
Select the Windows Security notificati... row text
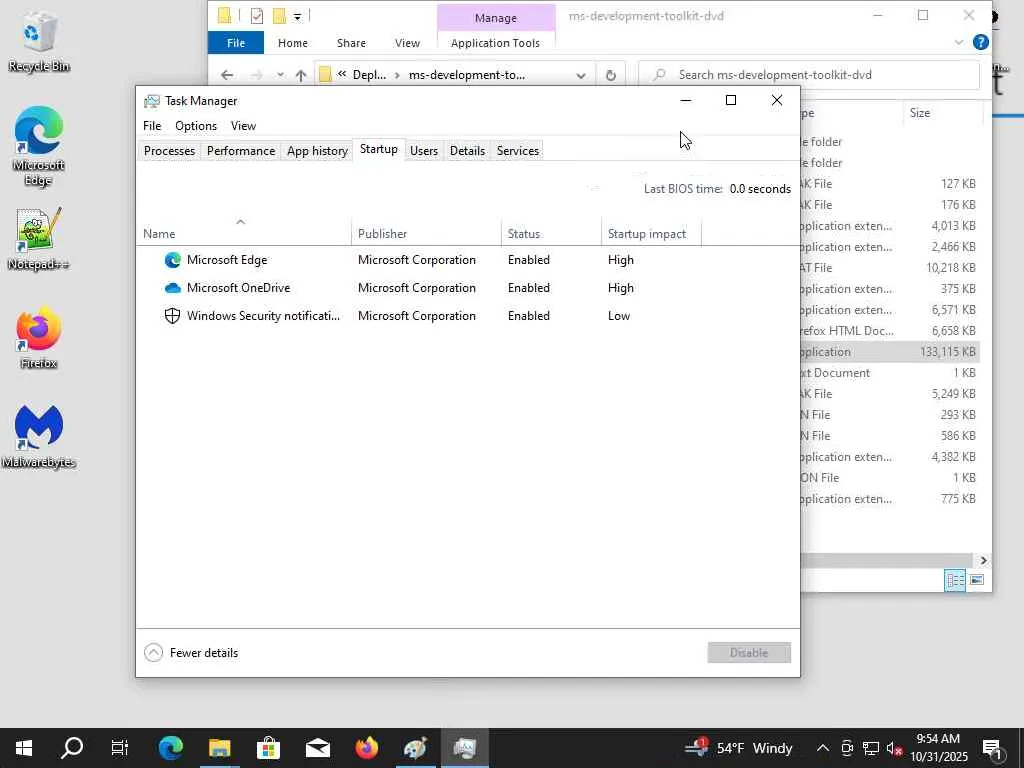click(263, 316)
